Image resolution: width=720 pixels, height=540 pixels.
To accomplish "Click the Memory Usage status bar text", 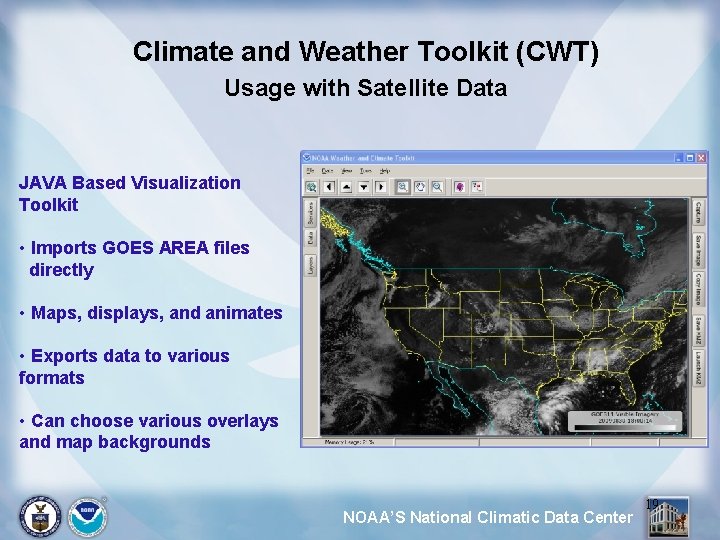I will coord(349,442).
